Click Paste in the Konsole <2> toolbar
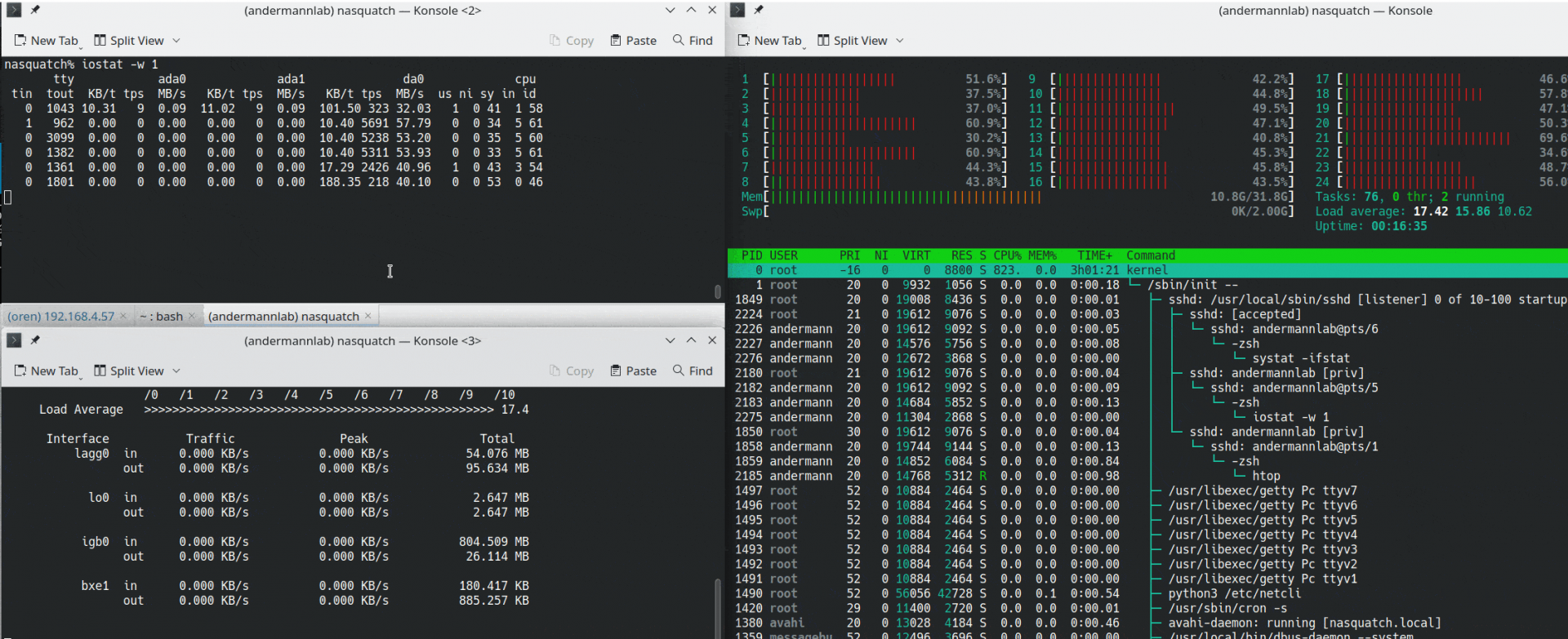 coord(634,41)
